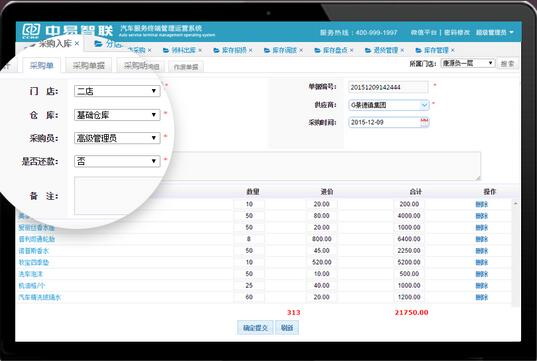Screen dimensions: 537x361
Task: Click the 刷新 button
Action: click(x=287, y=328)
